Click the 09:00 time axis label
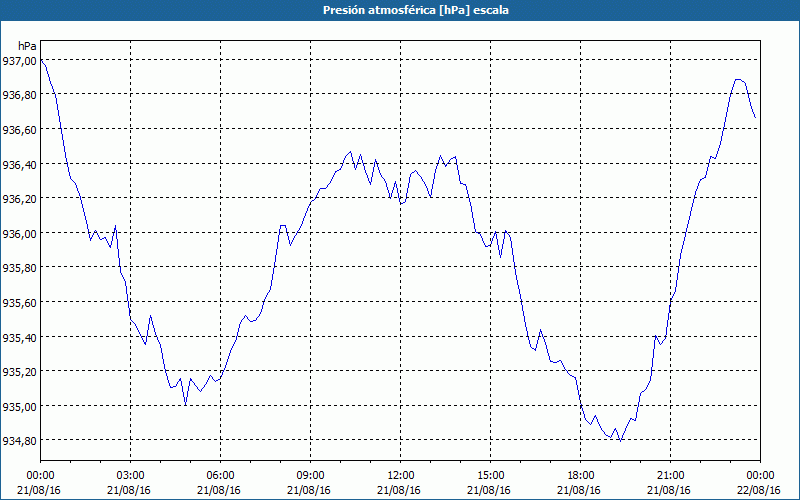Screen dimensions: 800x500 point(310,476)
